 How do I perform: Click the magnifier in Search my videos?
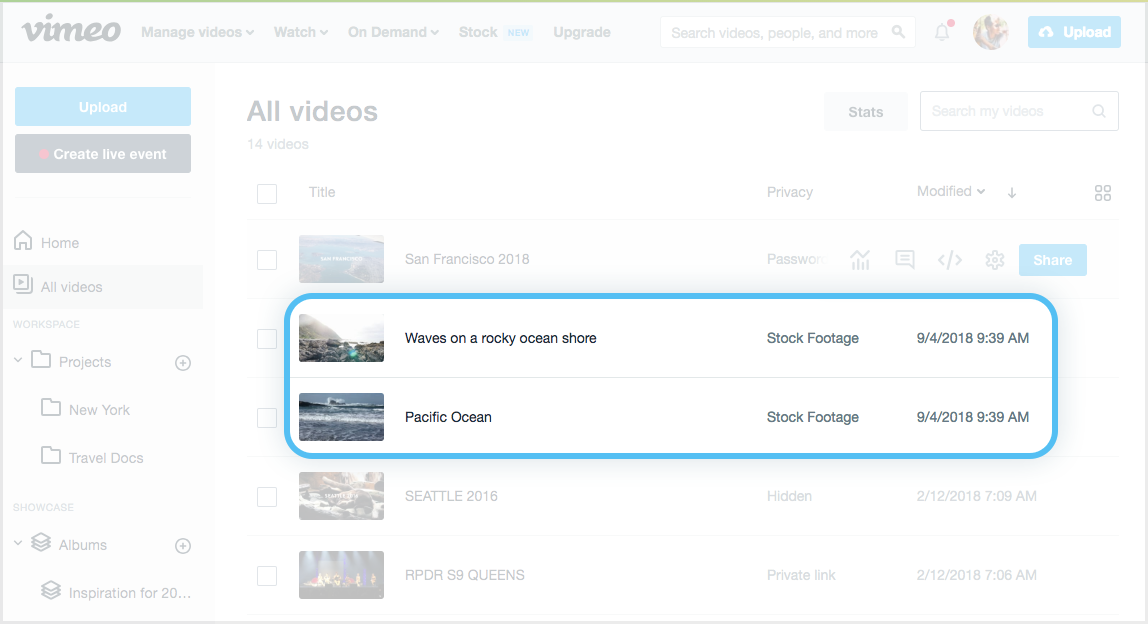click(x=1098, y=111)
